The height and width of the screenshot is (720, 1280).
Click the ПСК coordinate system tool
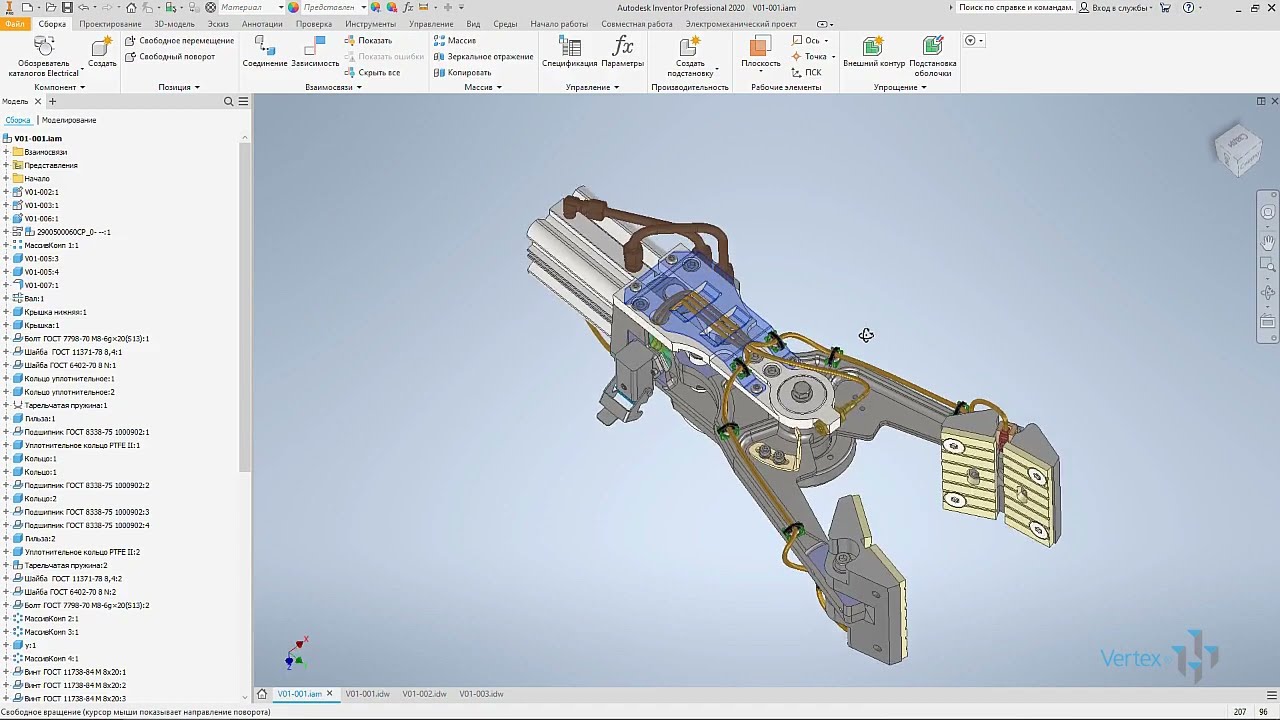coord(806,73)
